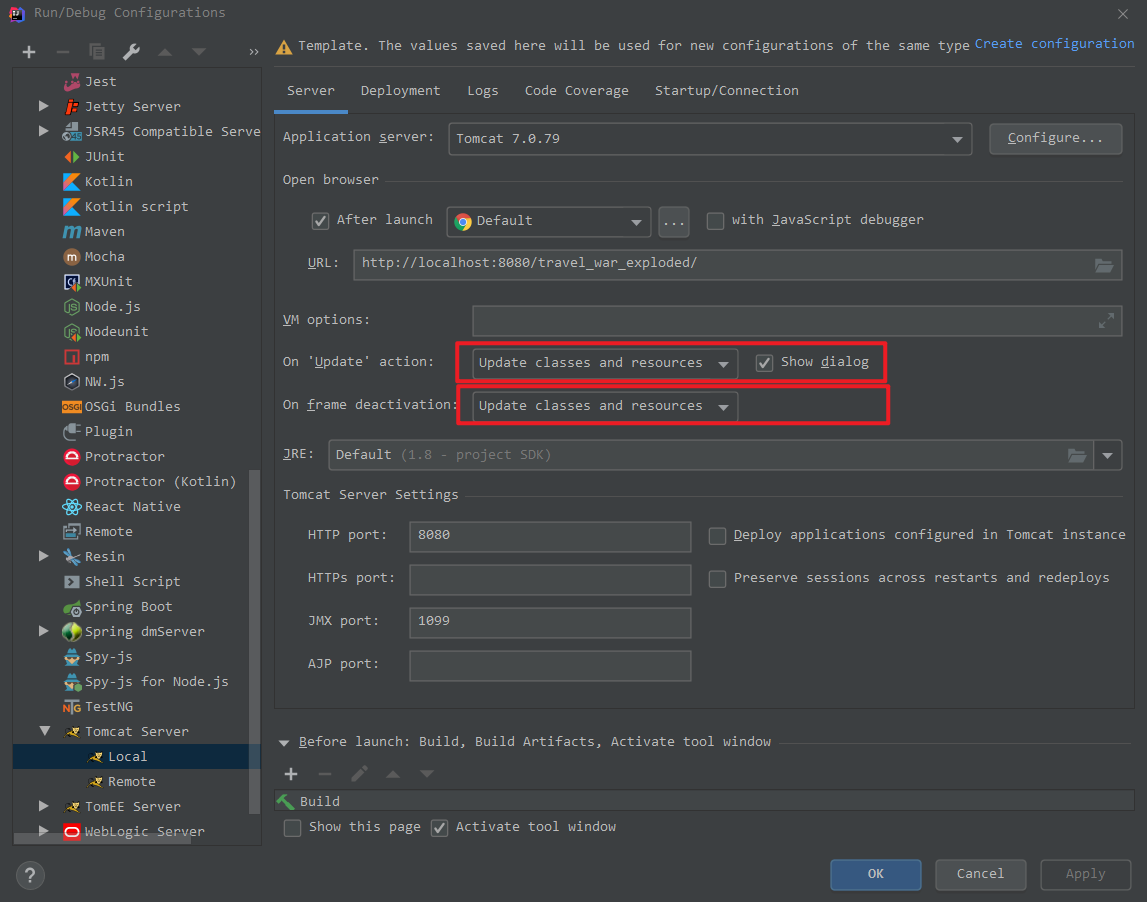The image size is (1147, 902).
Task: Select the npm icon
Action: point(72,357)
